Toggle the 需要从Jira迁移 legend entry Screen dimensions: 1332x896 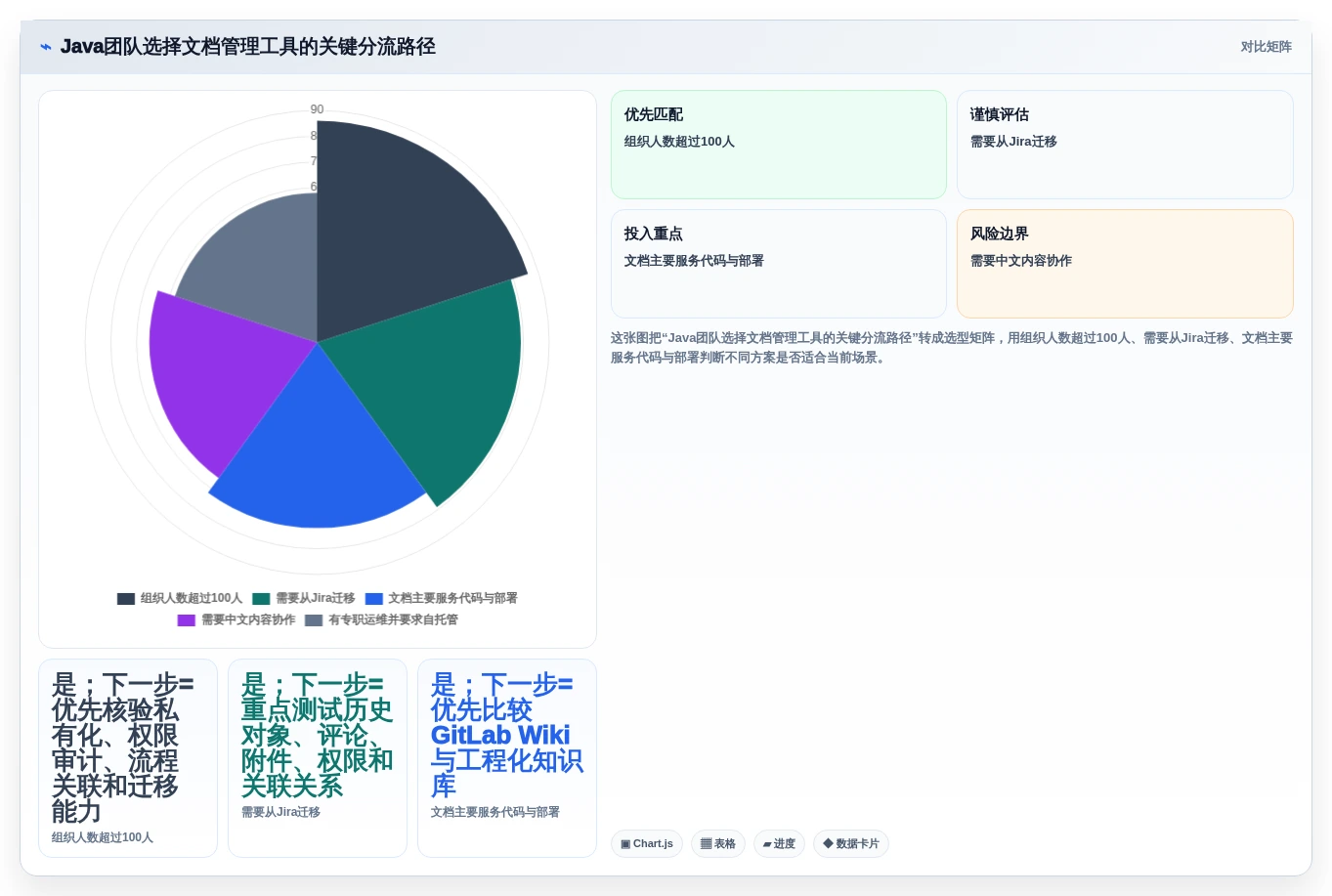(303, 598)
